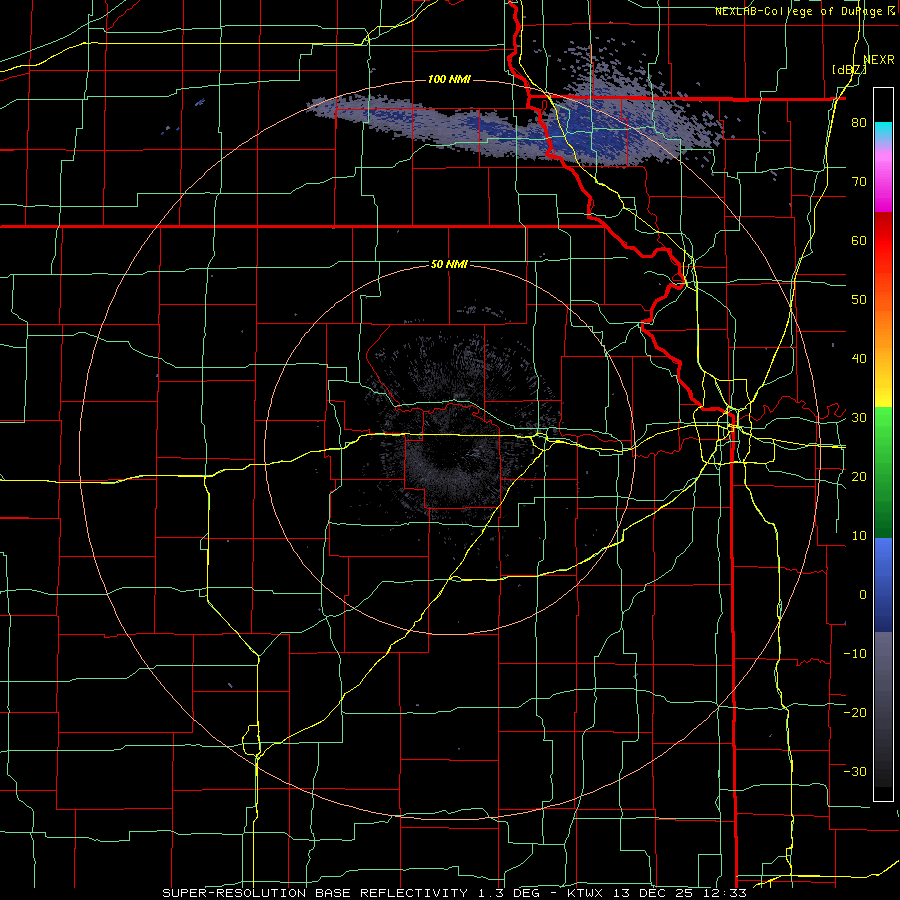Click the 10 dBZ scale value
The image size is (900, 900).
(859, 536)
